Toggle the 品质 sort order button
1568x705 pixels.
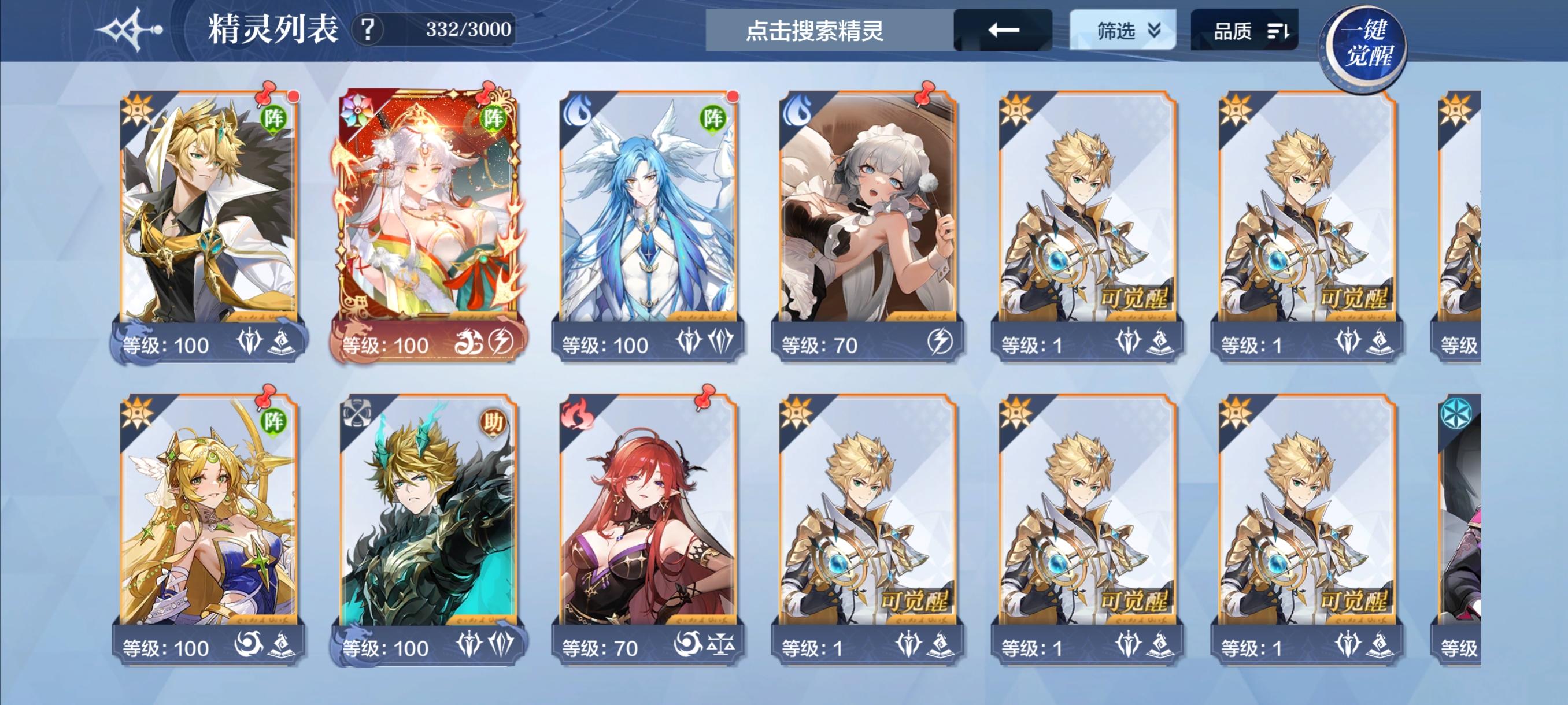click(x=1244, y=30)
